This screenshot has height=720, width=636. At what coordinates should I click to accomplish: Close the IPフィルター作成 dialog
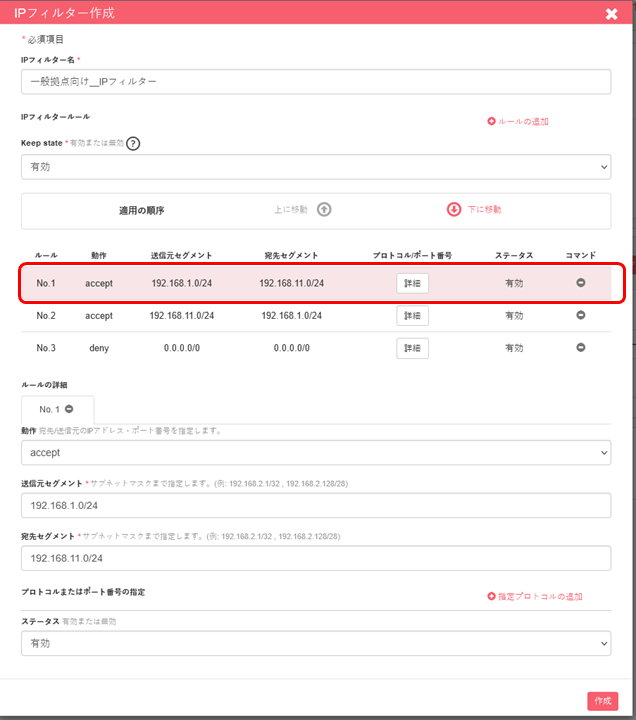[x=611, y=14]
